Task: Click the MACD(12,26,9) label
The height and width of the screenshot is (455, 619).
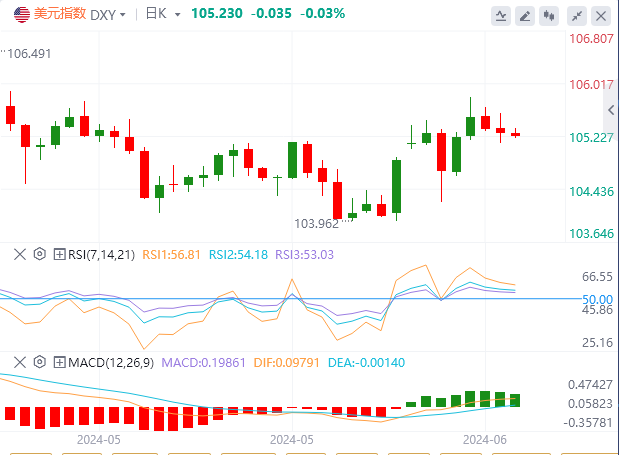Action: (111, 362)
